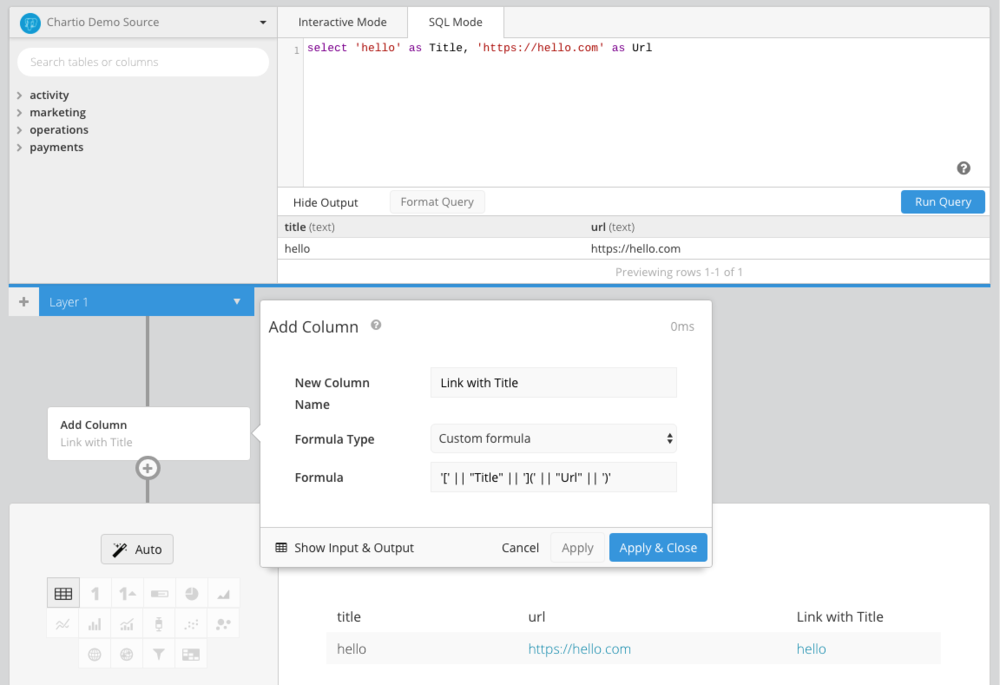Switch to the Interactive Mode tab

(342, 22)
